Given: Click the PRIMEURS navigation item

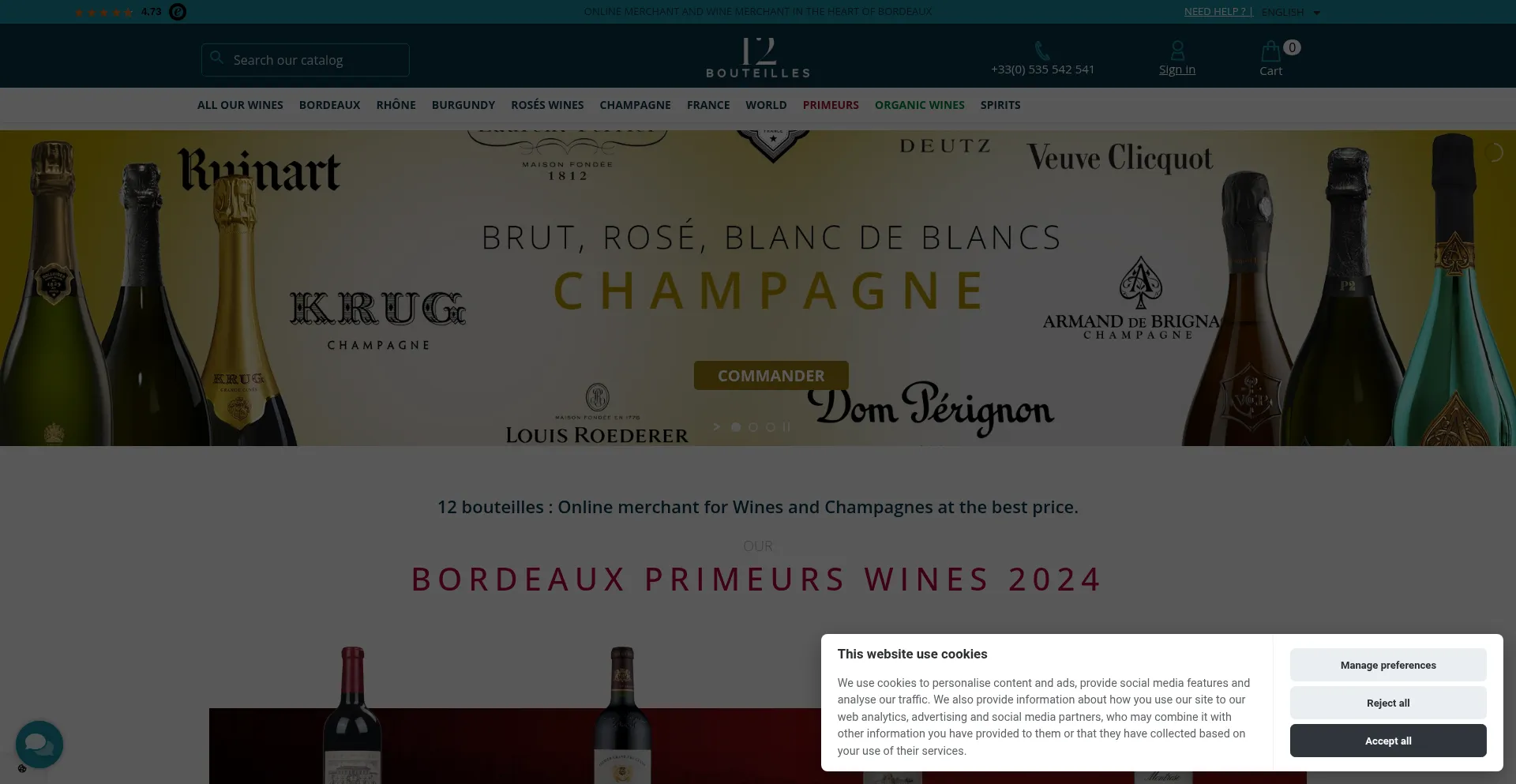Looking at the screenshot, I should pyautogui.click(x=831, y=105).
